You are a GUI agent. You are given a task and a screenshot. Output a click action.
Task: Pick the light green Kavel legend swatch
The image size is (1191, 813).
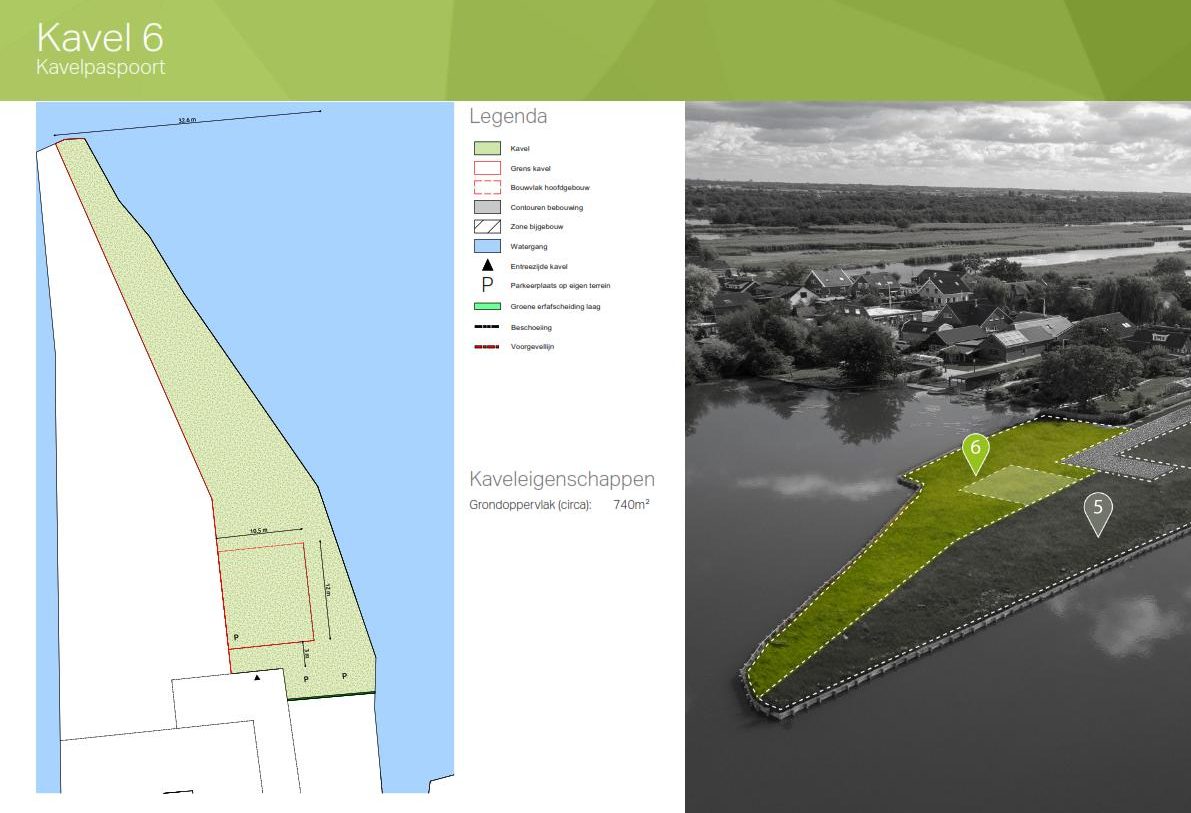pyautogui.click(x=487, y=148)
